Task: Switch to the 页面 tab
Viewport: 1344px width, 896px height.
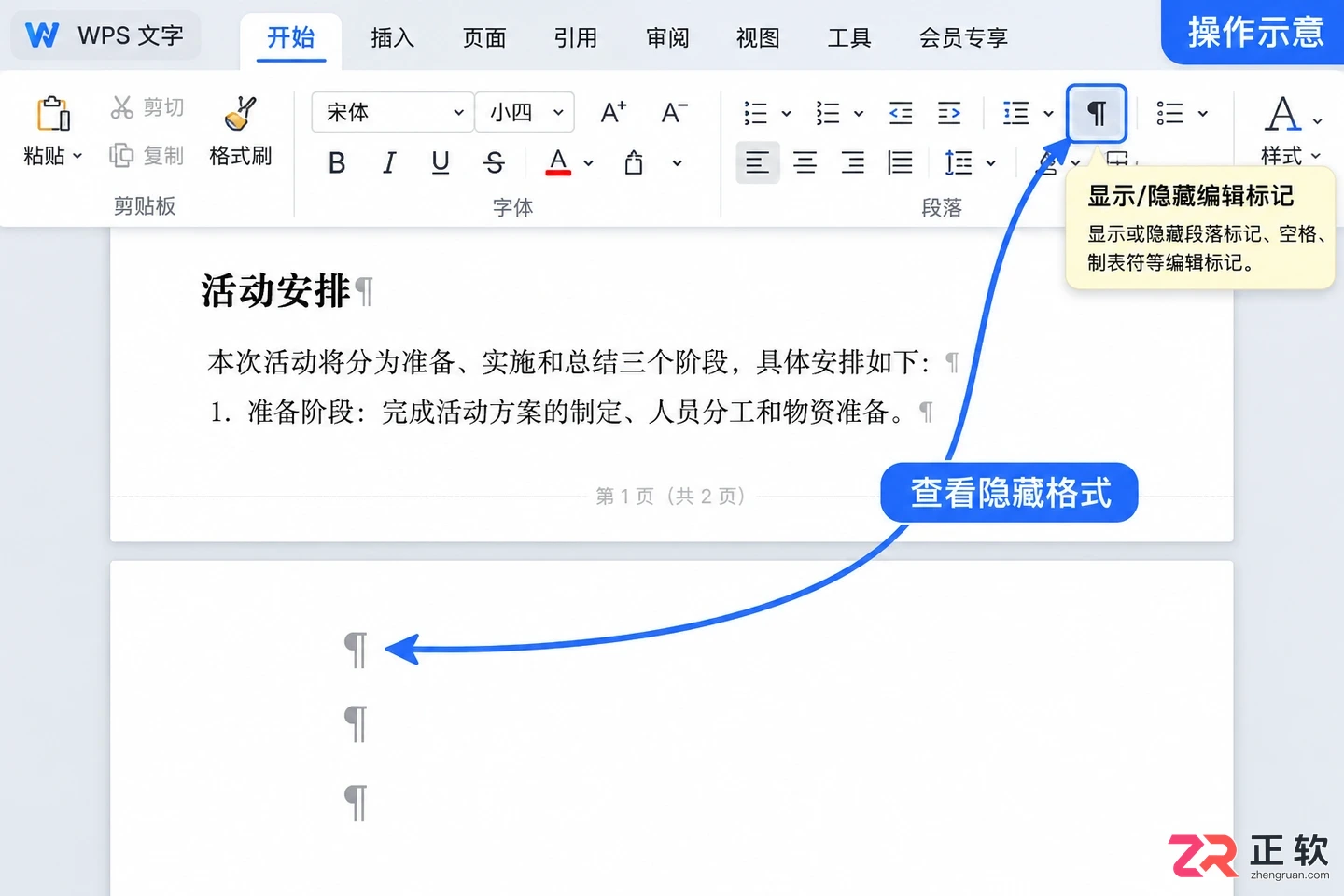Action: coord(484,37)
